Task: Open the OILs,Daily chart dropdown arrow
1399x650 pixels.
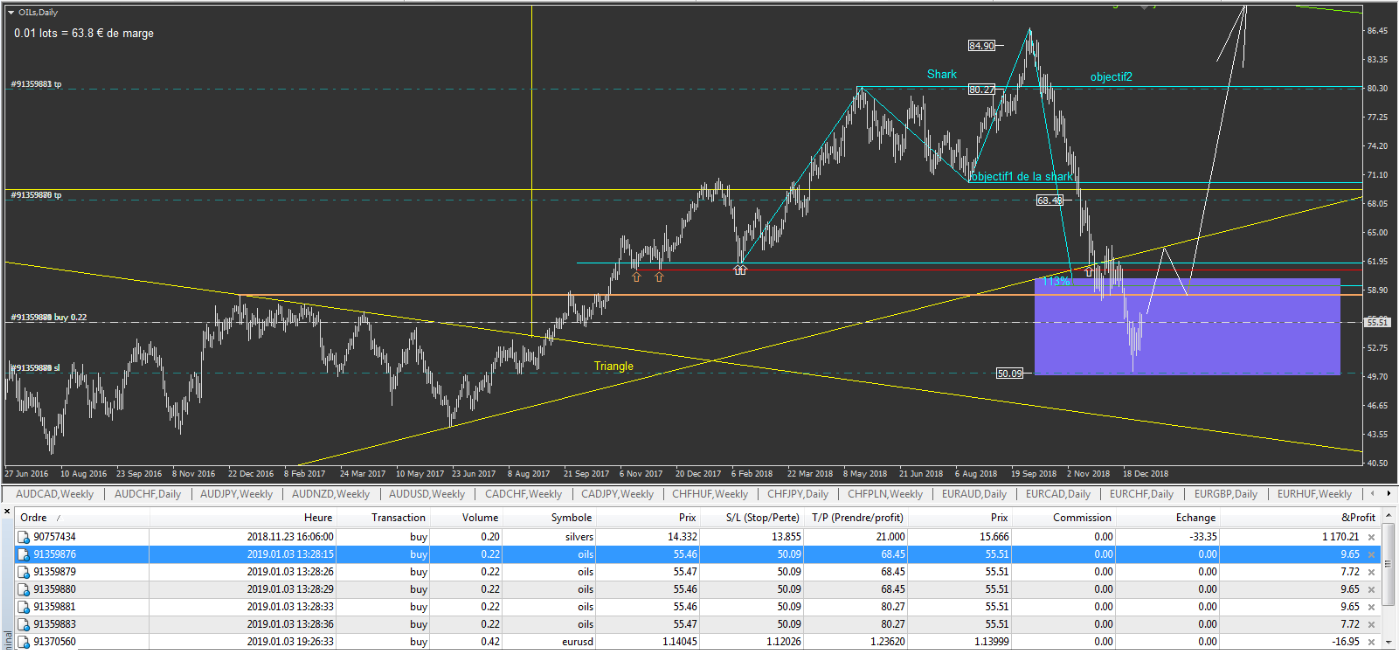Action: click(x=10, y=13)
